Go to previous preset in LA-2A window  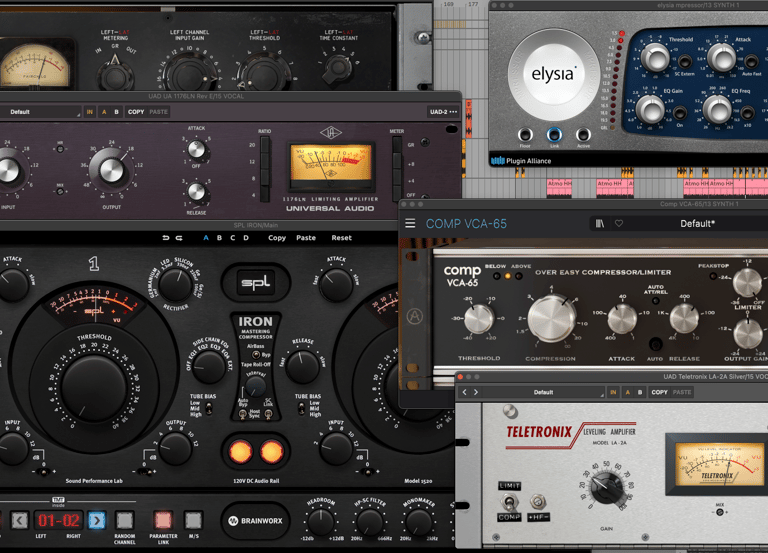pyautogui.click(x=464, y=392)
